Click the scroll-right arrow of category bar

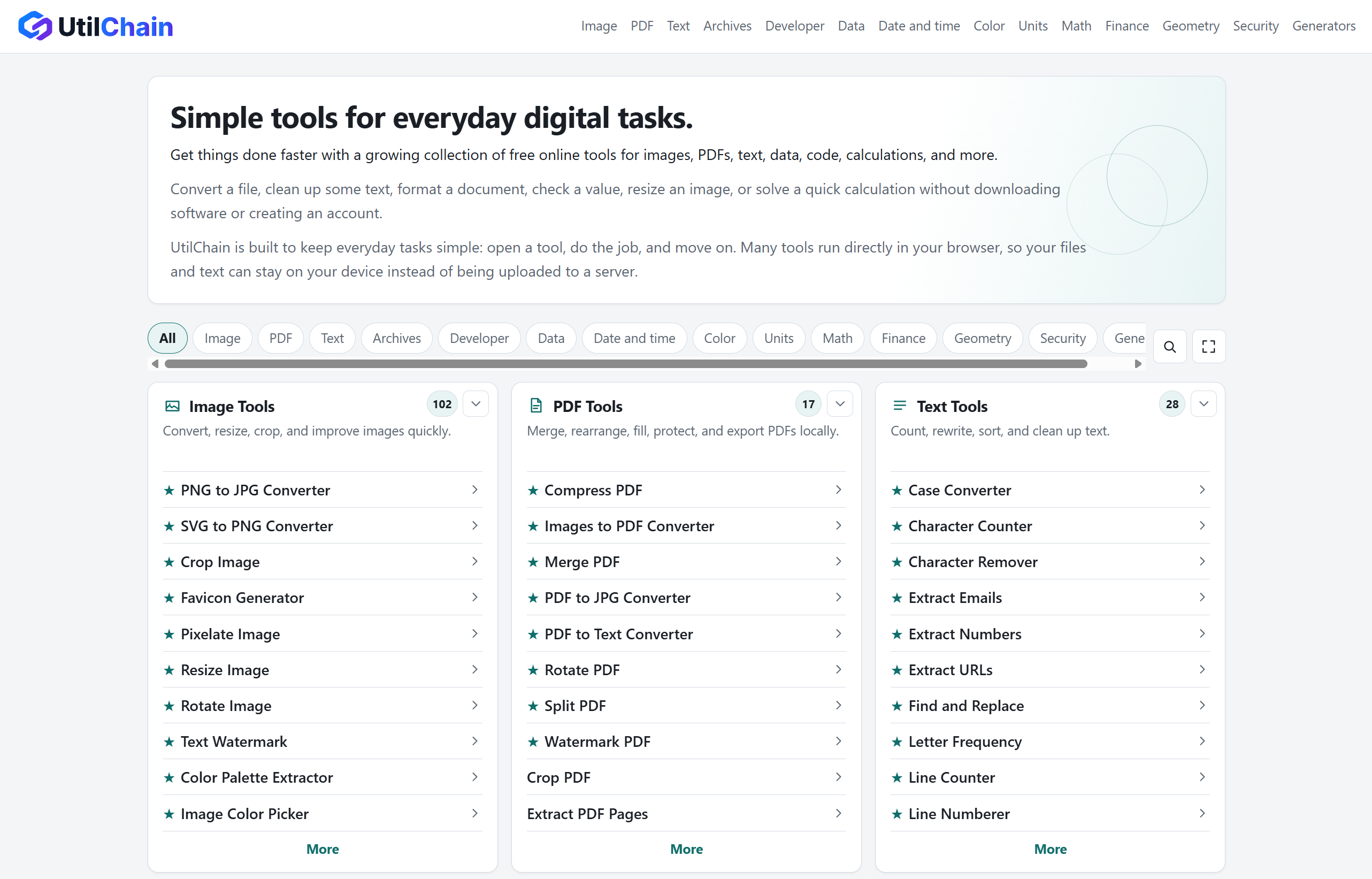coord(1138,364)
